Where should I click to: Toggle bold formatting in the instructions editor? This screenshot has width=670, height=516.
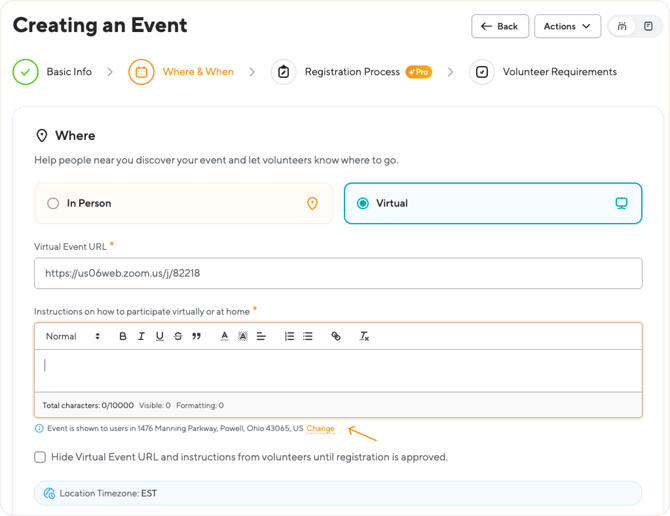pyautogui.click(x=123, y=336)
